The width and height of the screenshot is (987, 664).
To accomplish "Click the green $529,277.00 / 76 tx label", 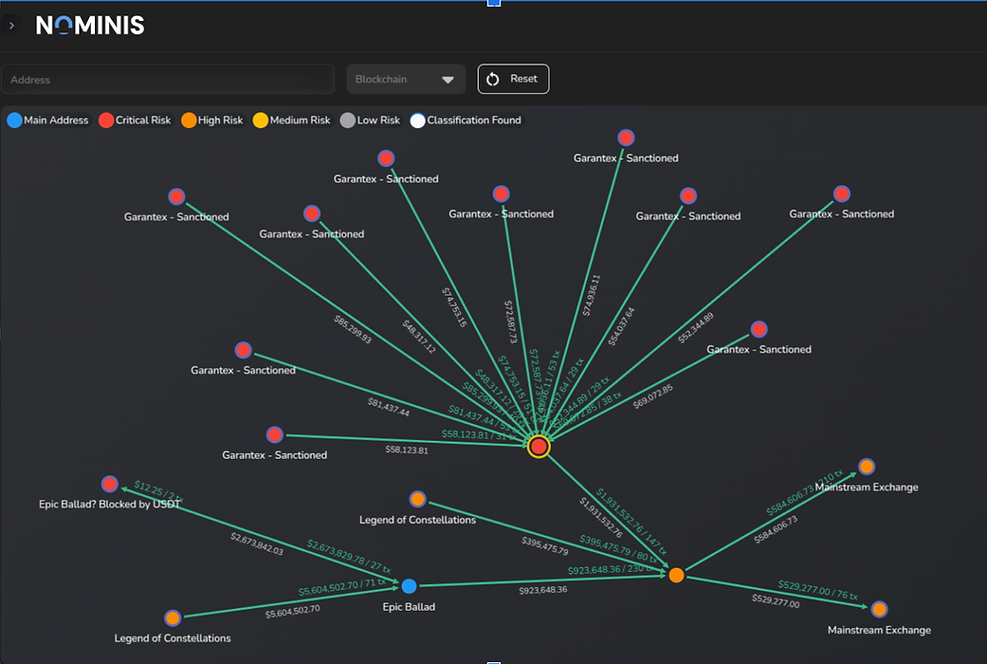I will pyautogui.click(x=818, y=590).
